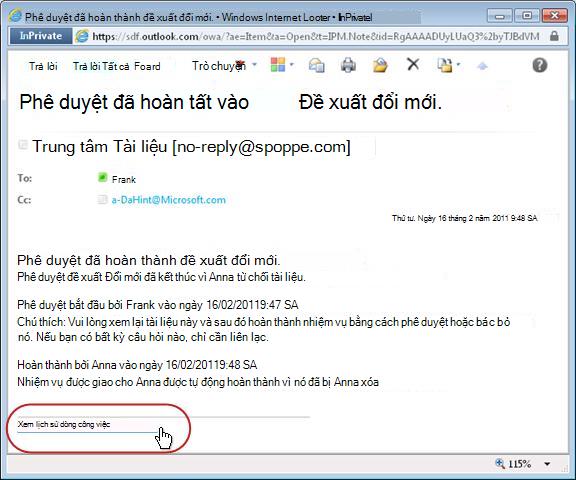Click the envelope reply-with-message icon
Image resolution: width=576 pixels, height=480 pixels.
click(x=316, y=65)
